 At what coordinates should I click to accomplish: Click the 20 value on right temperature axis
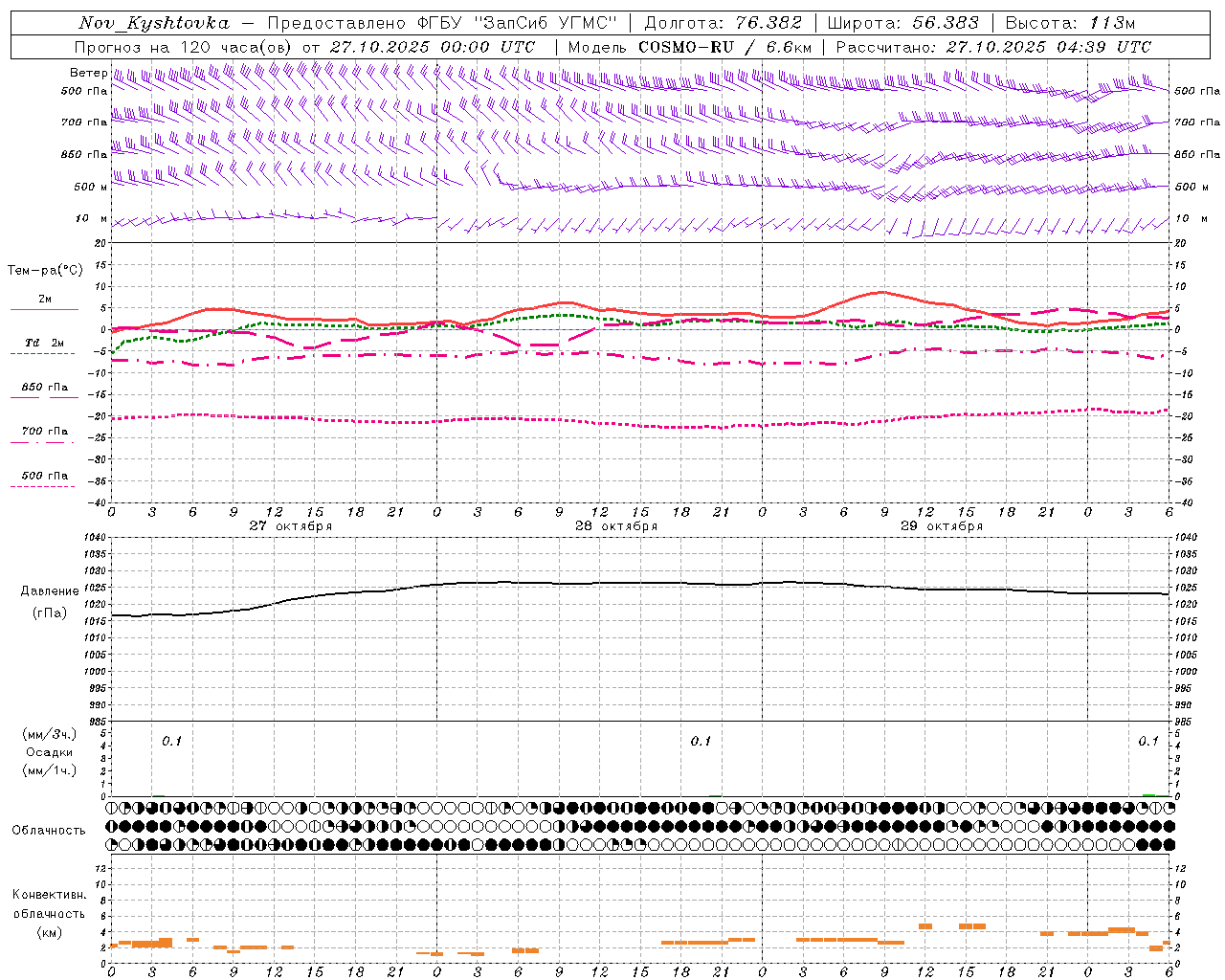coord(1181,244)
